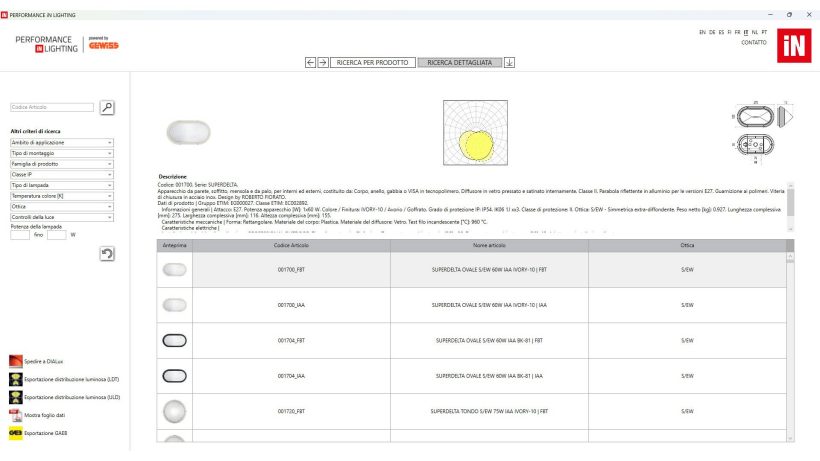Open the PDF data sheet icon
Screen dimensions: 820x461
[15, 415]
